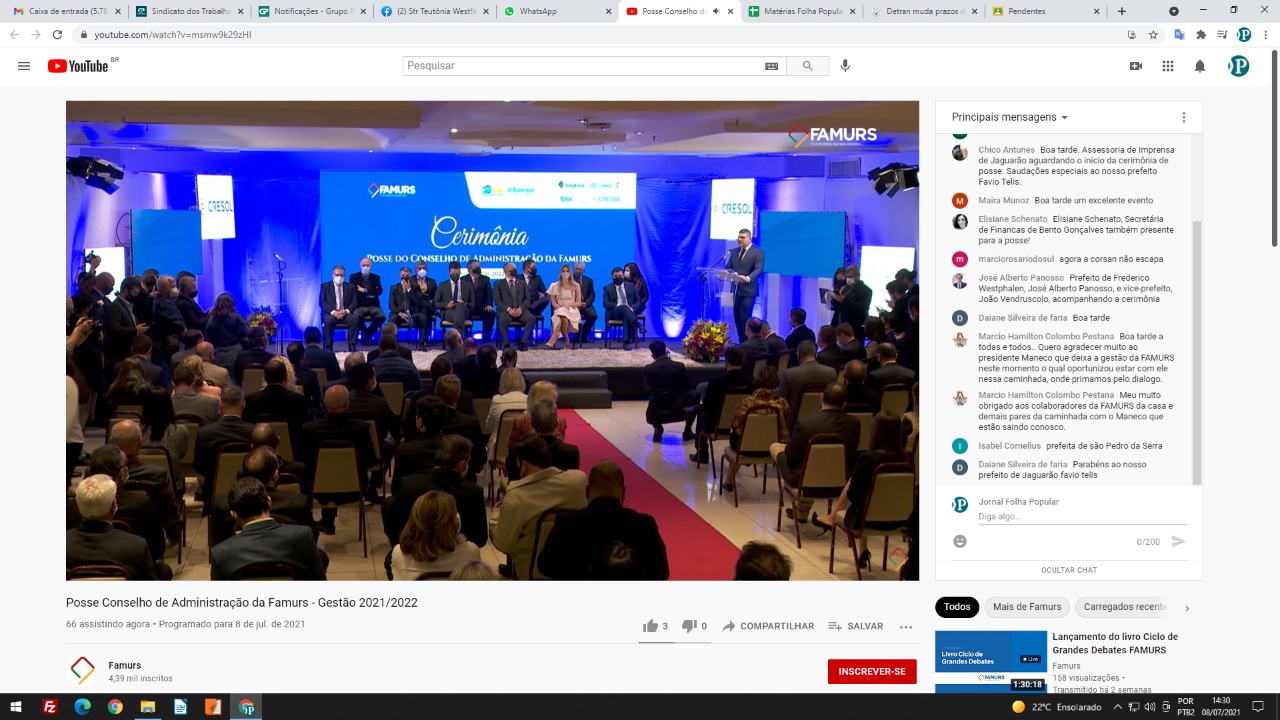Click the COMPARTILHAR share button
The height and width of the screenshot is (720, 1280).
click(x=768, y=626)
